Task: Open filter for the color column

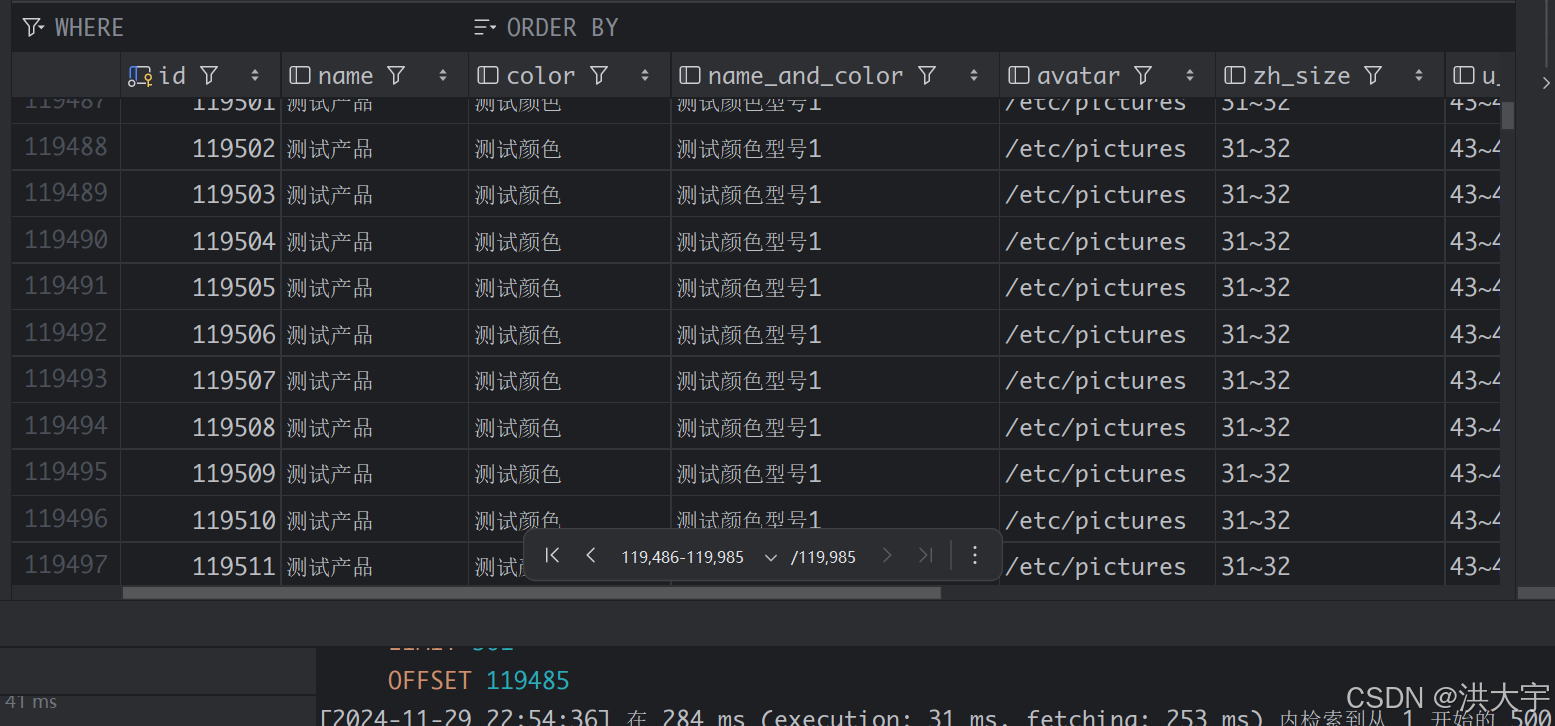Action: point(599,75)
